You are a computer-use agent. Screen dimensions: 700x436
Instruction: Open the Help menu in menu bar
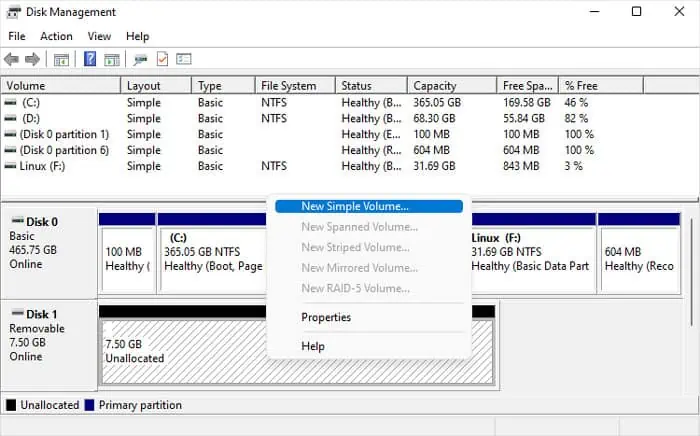coord(138,36)
